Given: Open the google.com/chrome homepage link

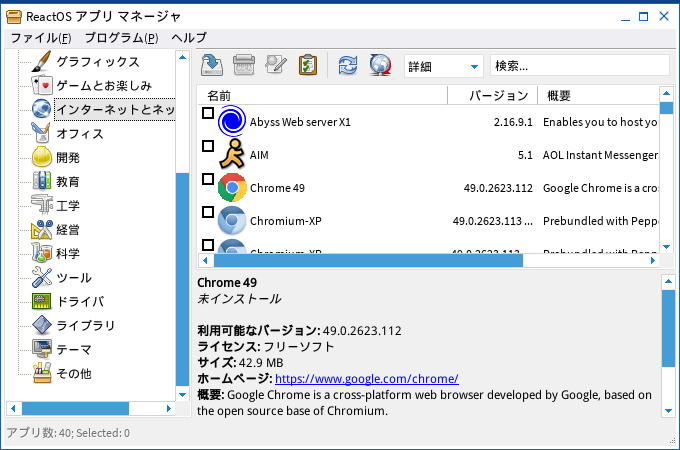Looking at the screenshot, I should point(366,378).
